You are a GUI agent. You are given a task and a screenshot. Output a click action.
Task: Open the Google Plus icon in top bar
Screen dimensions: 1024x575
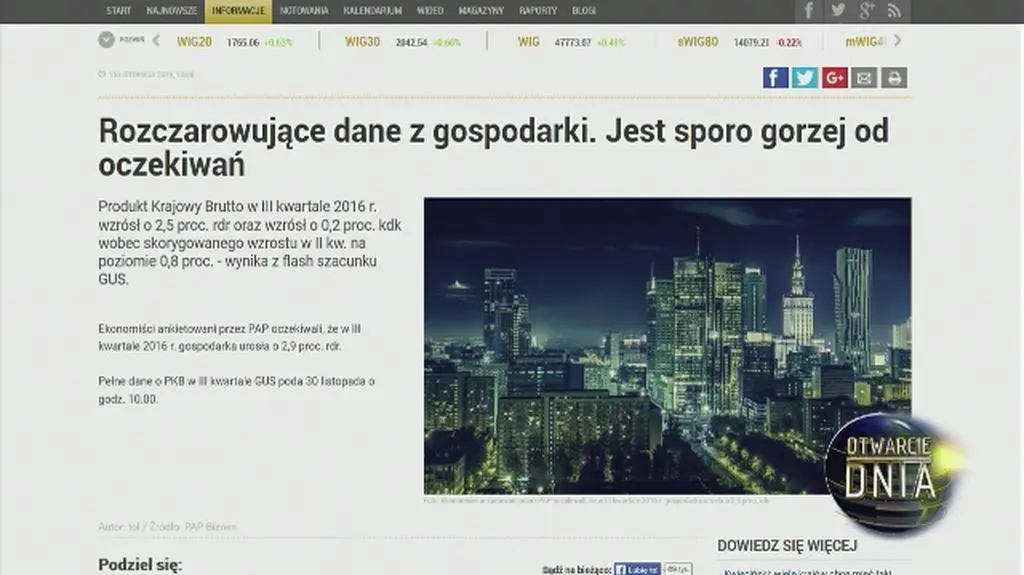pos(867,10)
